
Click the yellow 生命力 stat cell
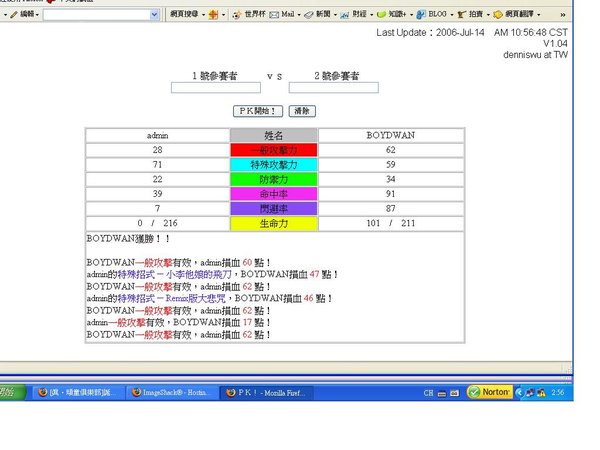click(x=274, y=223)
